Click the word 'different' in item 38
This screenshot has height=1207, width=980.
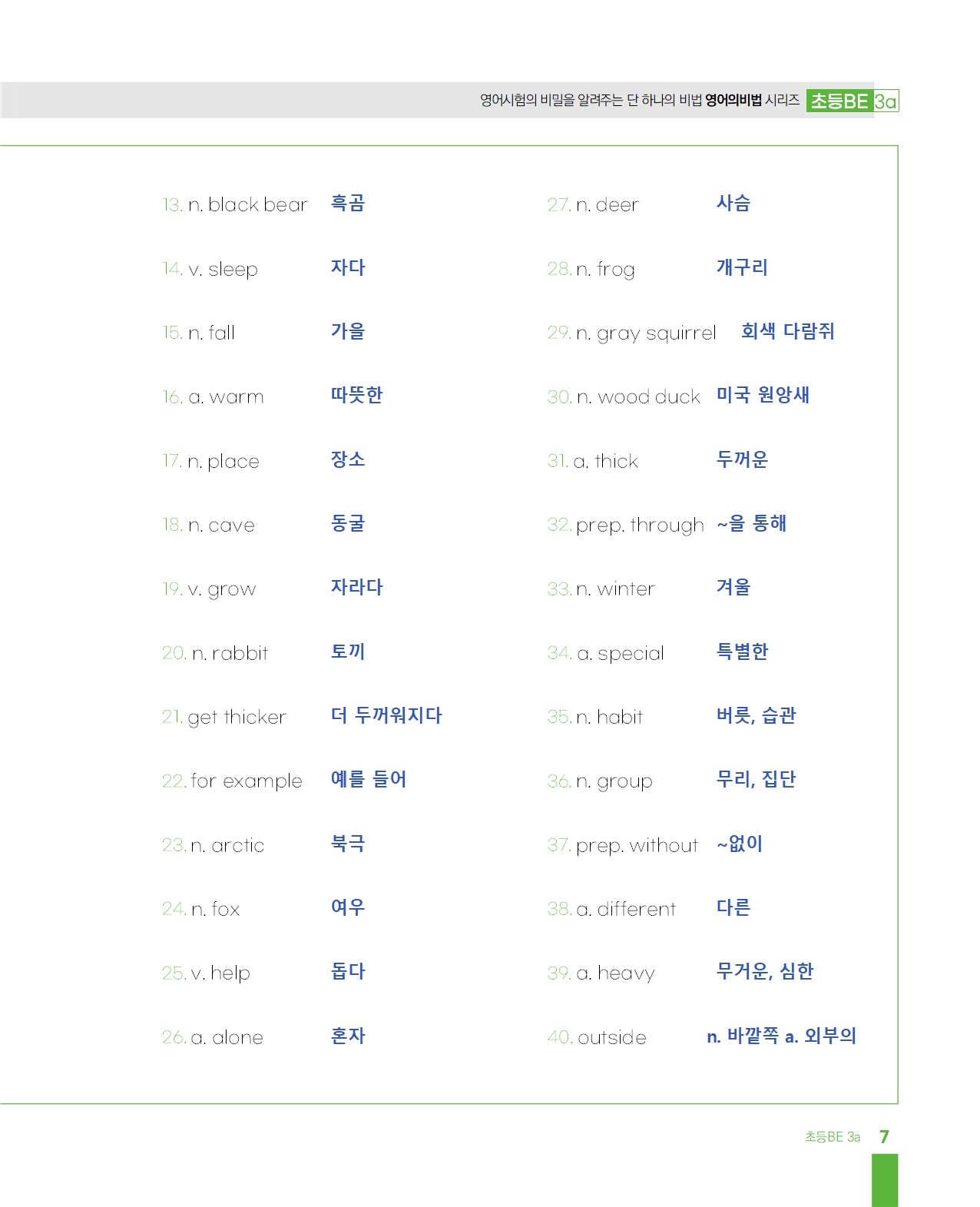coord(637,910)
